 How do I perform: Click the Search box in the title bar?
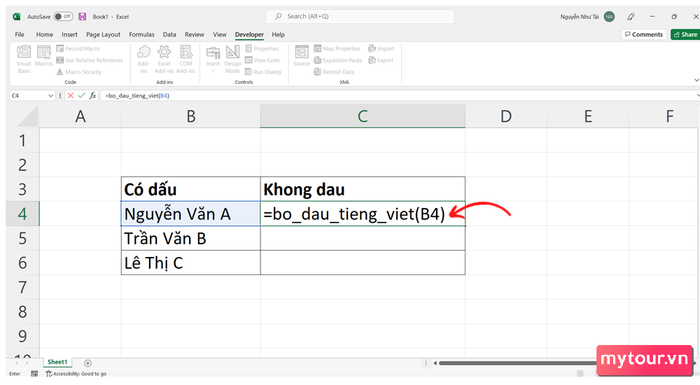coord(360,17)
